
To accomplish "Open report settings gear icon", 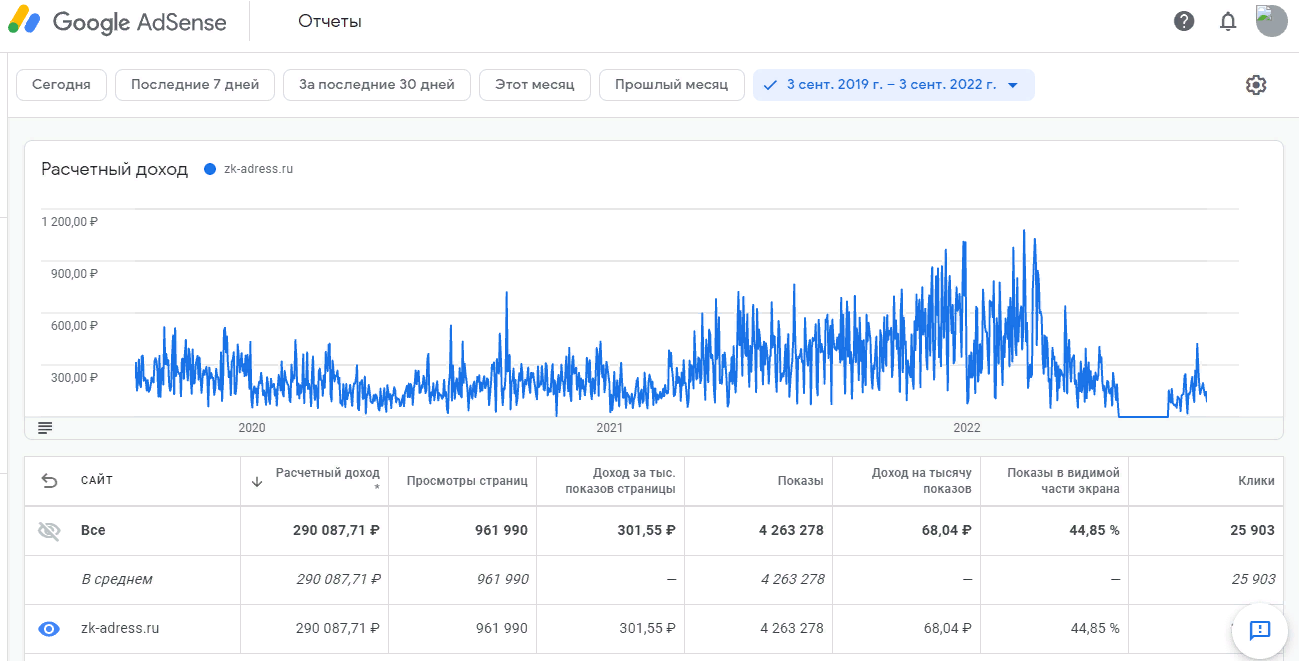I will (x=1256, y=85).
